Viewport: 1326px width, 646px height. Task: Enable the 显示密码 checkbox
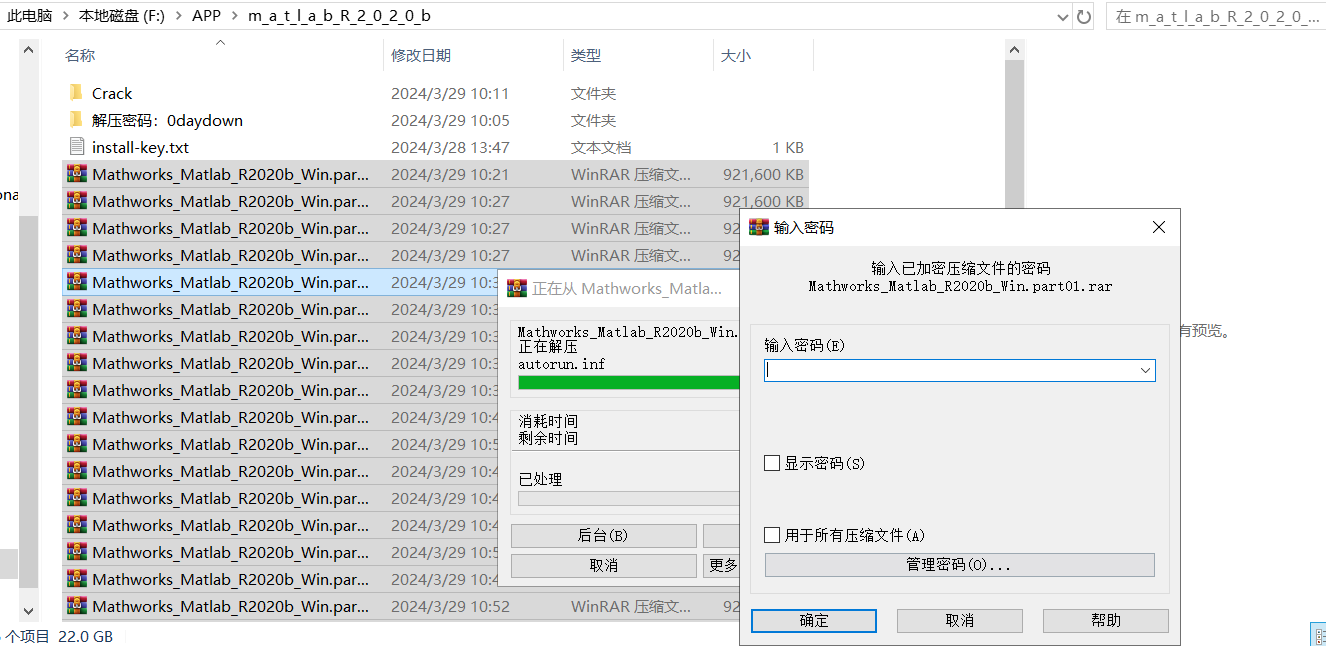(772, 462)
